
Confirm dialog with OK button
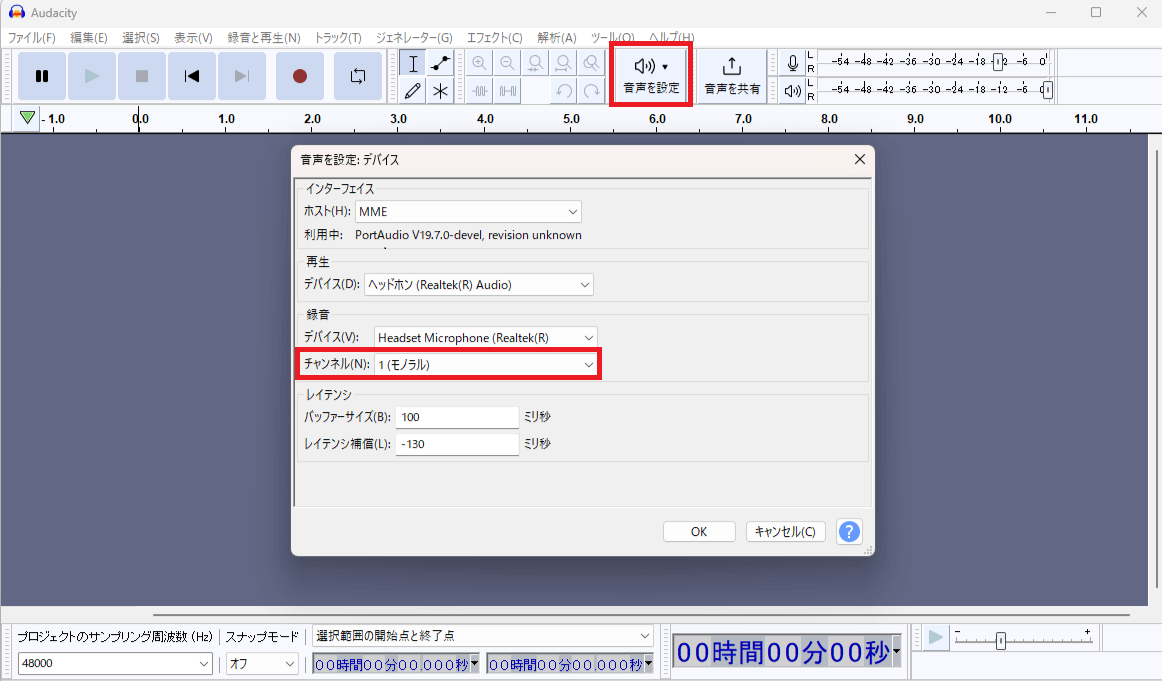point(699,531)
